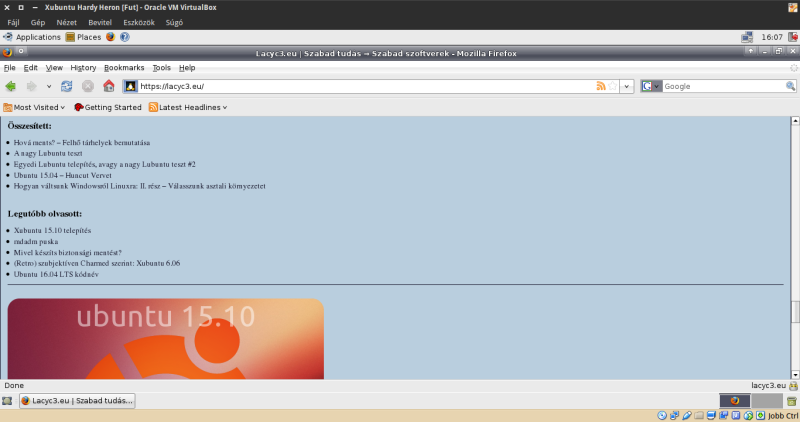
Task: Switch to the second empty workspace
Action: pyautogui.click(x=767, y=401)
